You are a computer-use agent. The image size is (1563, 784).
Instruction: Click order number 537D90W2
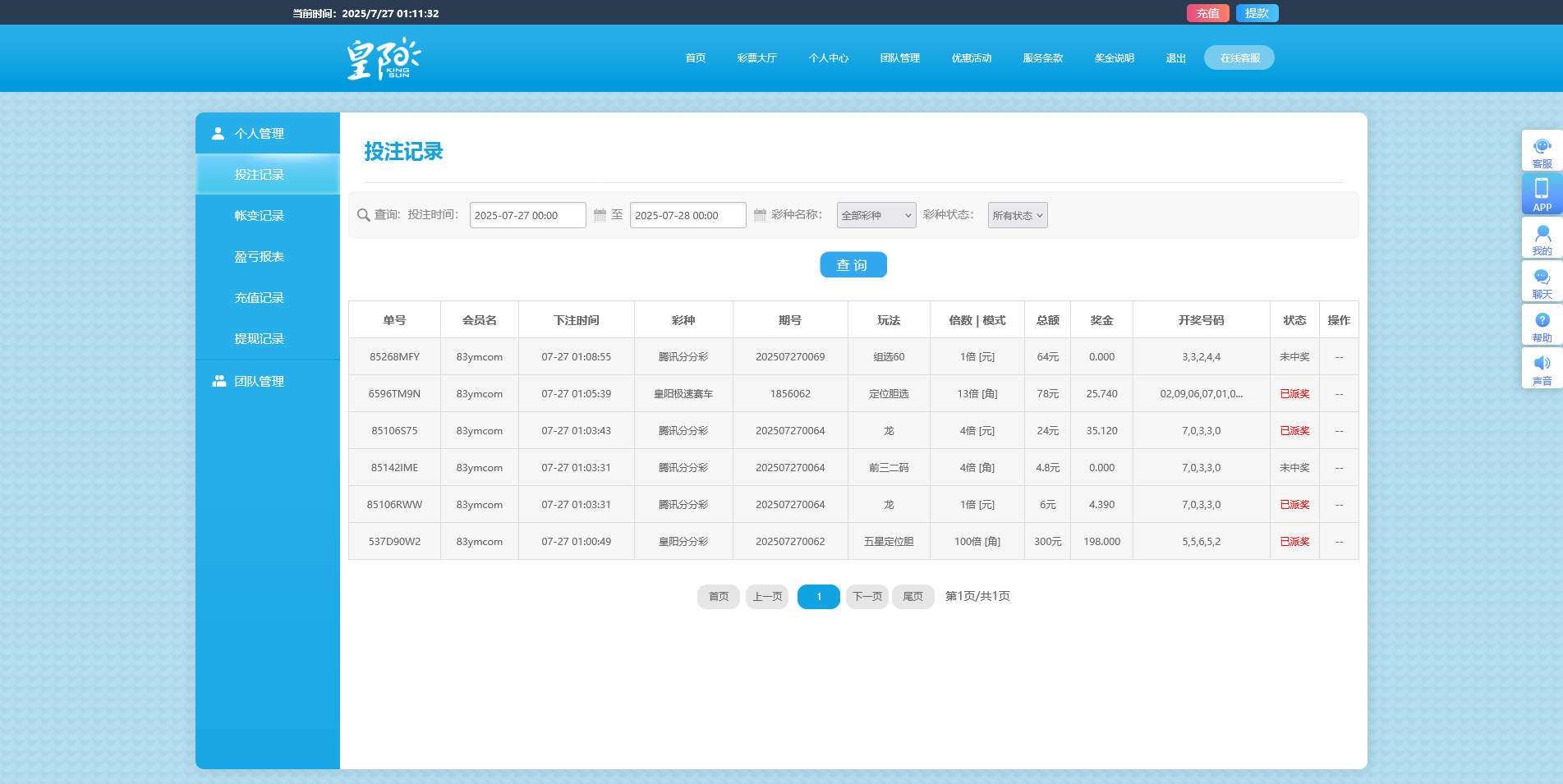pyautogui.click(x=394, y=542)
